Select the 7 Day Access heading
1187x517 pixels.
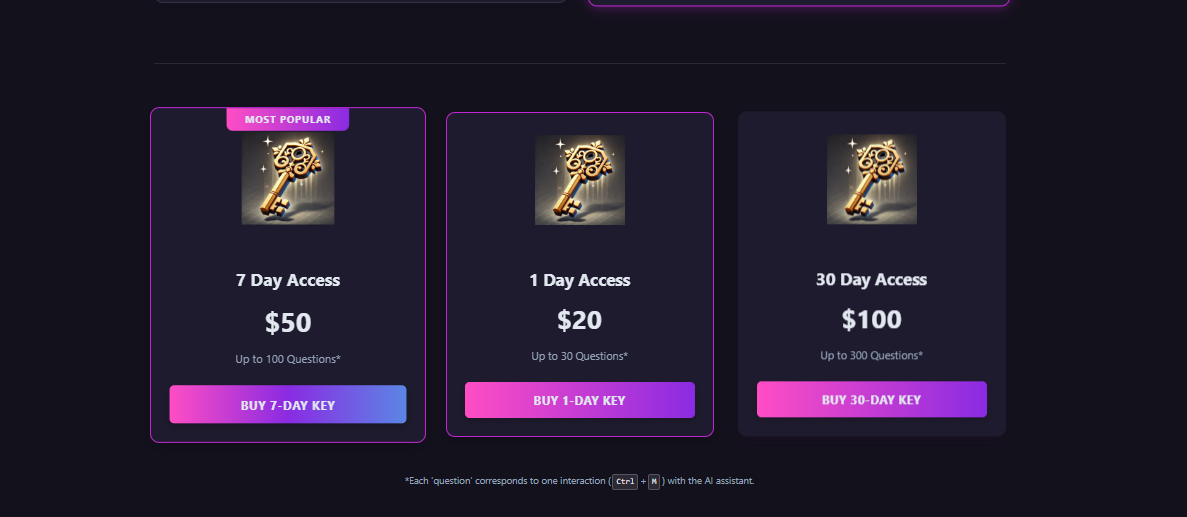pos(288,281)
